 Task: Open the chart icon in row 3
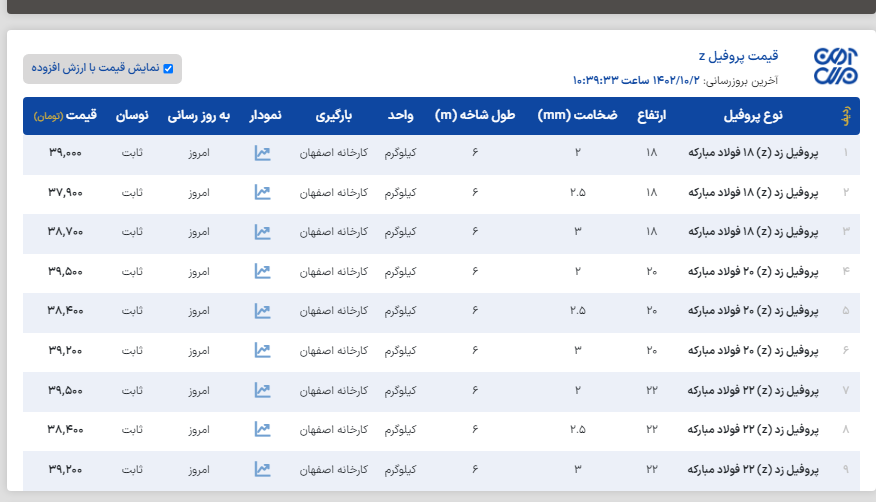coord(262,232)
